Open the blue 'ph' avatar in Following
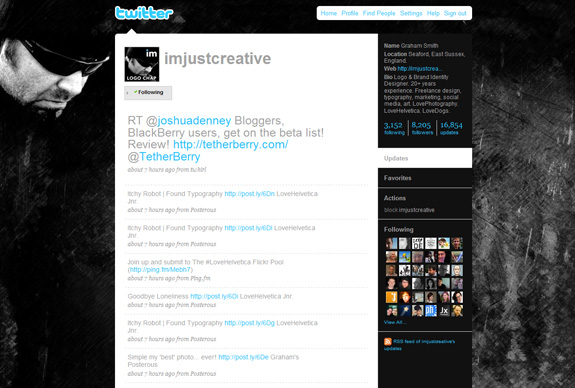Screen dimensions: 575x388 (x=431, y=311)
